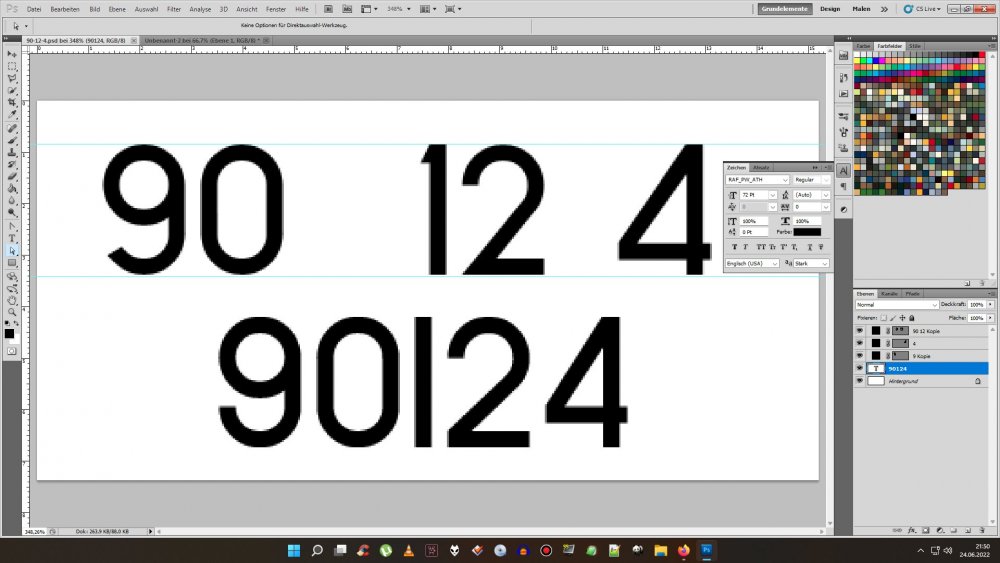Switch to the Absatz tab

(x=761, y=168)
